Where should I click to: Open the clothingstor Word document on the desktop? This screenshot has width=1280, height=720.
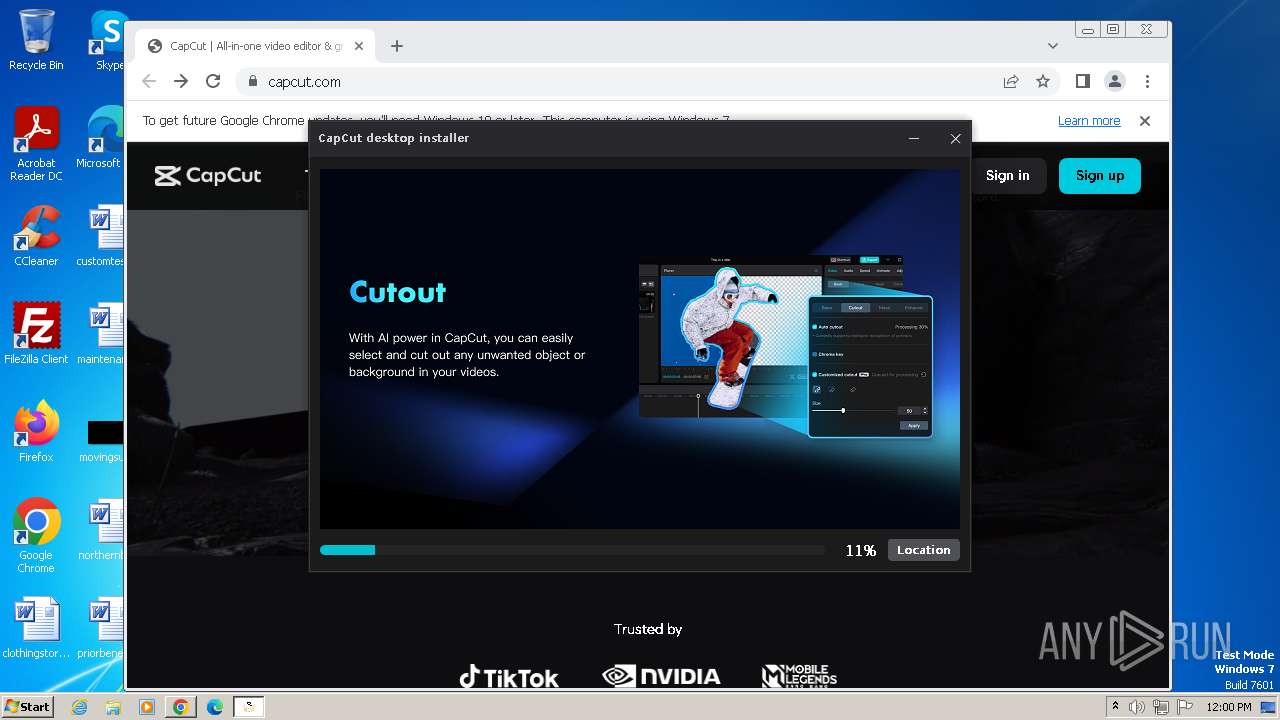coord(36,628)
